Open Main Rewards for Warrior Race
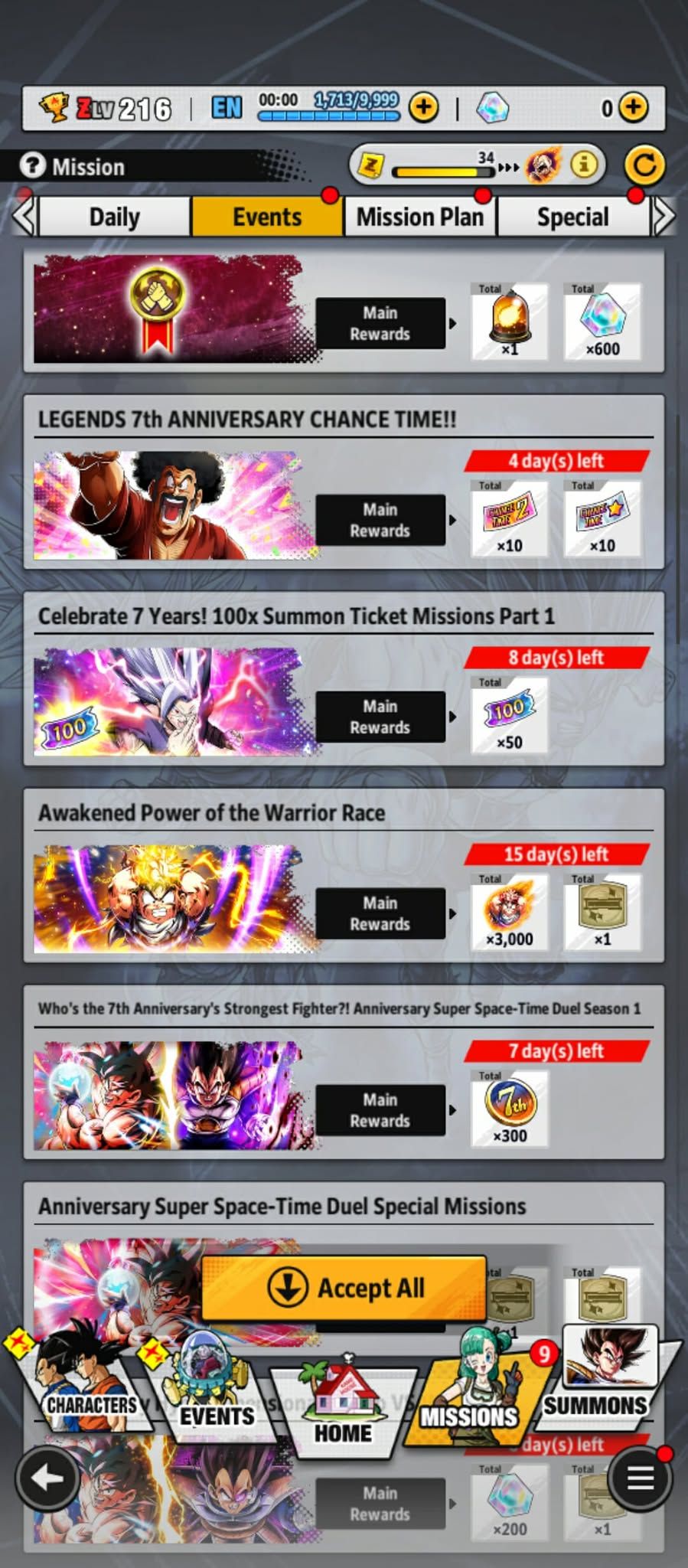Screen dimensions: 688x1568 pyautogui.click(x=380, y=913)
